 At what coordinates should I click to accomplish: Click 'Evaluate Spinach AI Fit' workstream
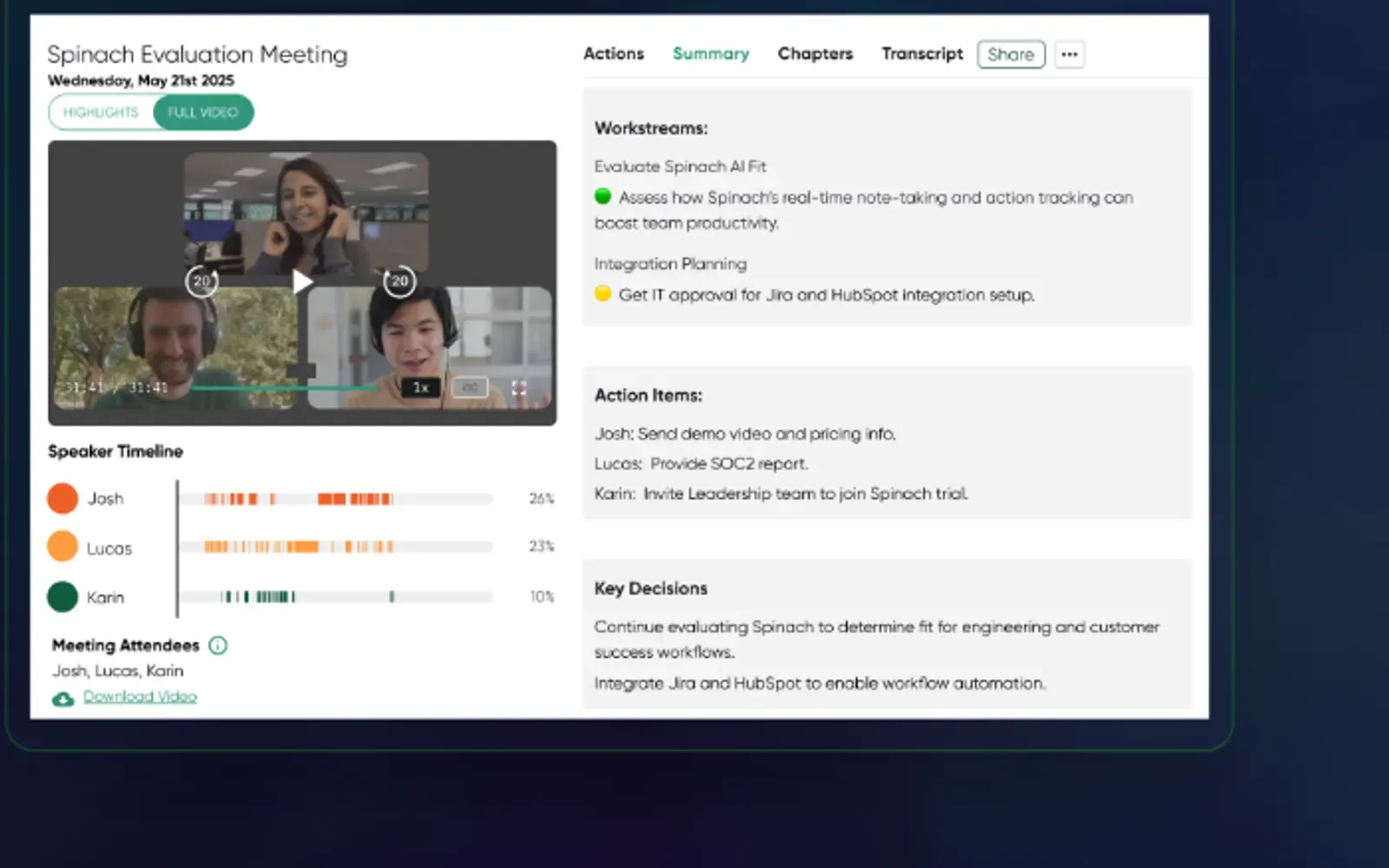[680, 166]
